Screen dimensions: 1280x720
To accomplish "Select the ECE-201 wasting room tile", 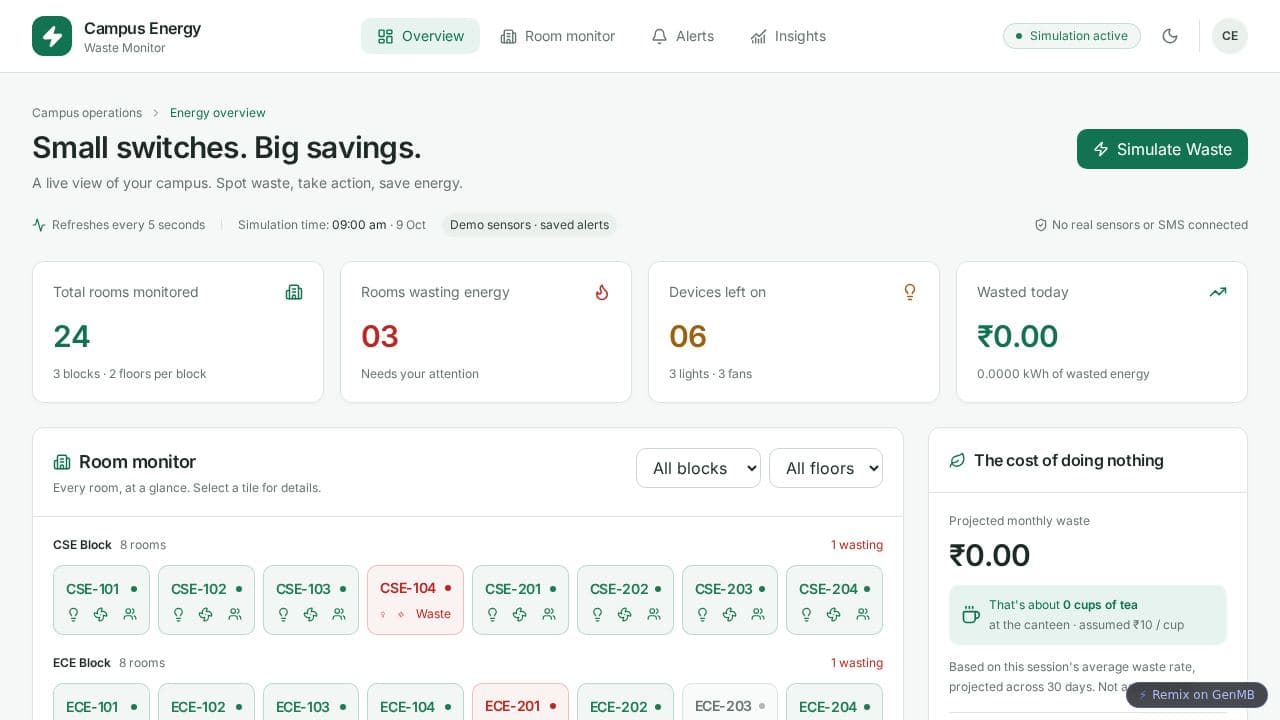I will pyautogui.click(x=520, y=702).
